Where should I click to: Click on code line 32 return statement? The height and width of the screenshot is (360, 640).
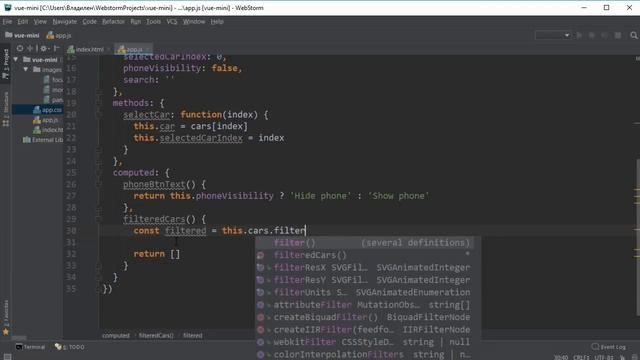pyautogui.click(x=157, y=254)
